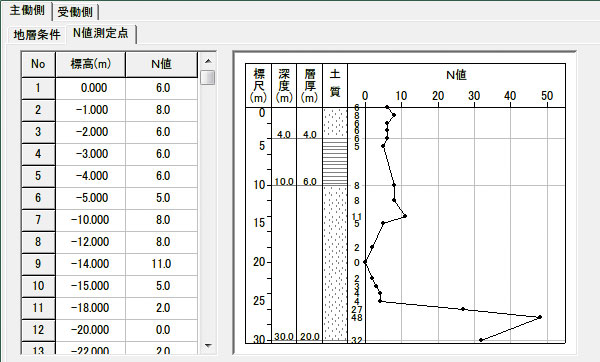Switch to the 受働側 tab

pos(75,12)
